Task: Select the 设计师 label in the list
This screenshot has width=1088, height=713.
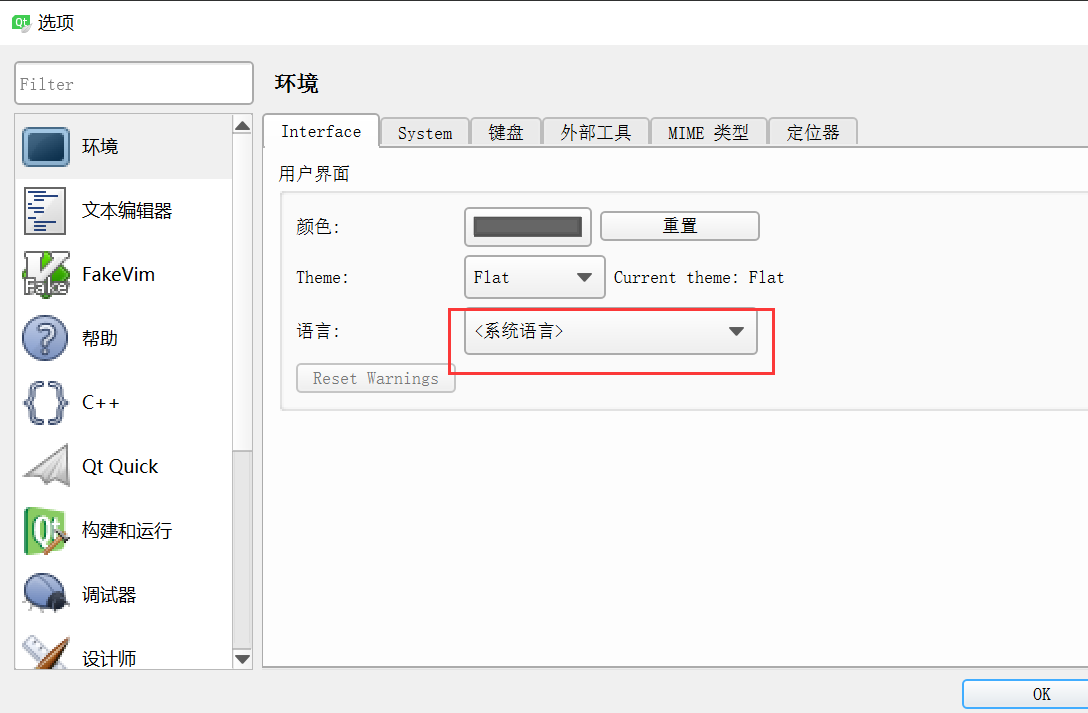Action: 109,658
